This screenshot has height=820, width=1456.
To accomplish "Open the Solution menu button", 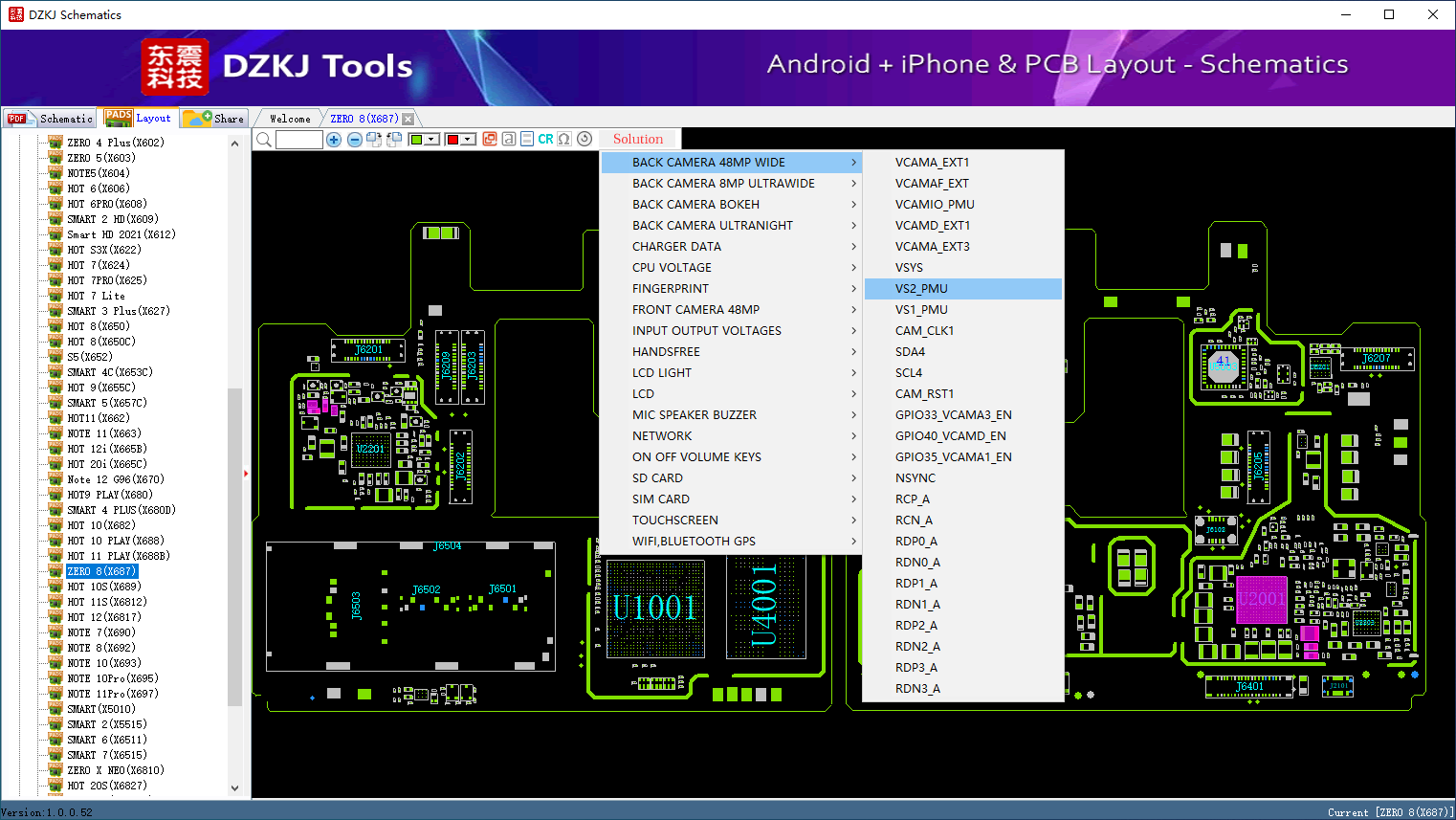I will 638,140.
